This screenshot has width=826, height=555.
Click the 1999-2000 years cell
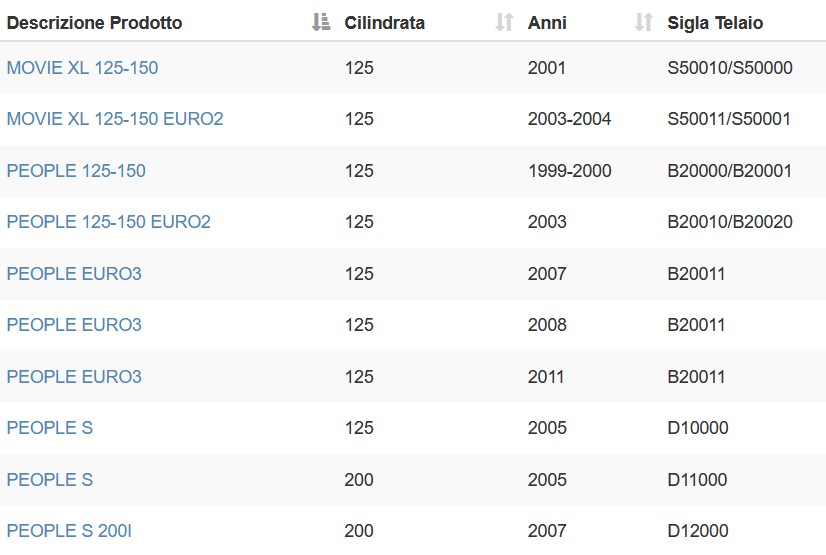click(569, 171)
